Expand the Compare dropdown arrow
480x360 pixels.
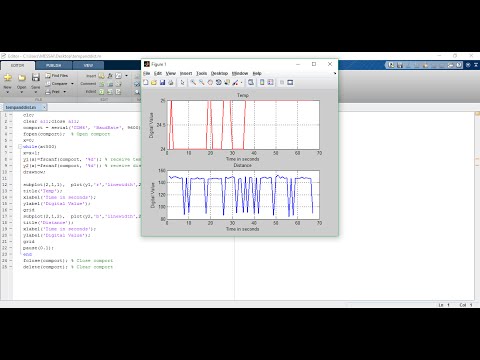(72, 84)
